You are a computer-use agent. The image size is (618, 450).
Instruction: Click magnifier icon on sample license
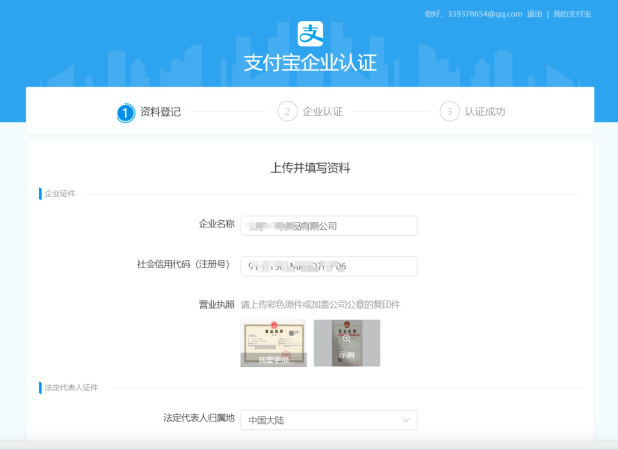(346, 338)
